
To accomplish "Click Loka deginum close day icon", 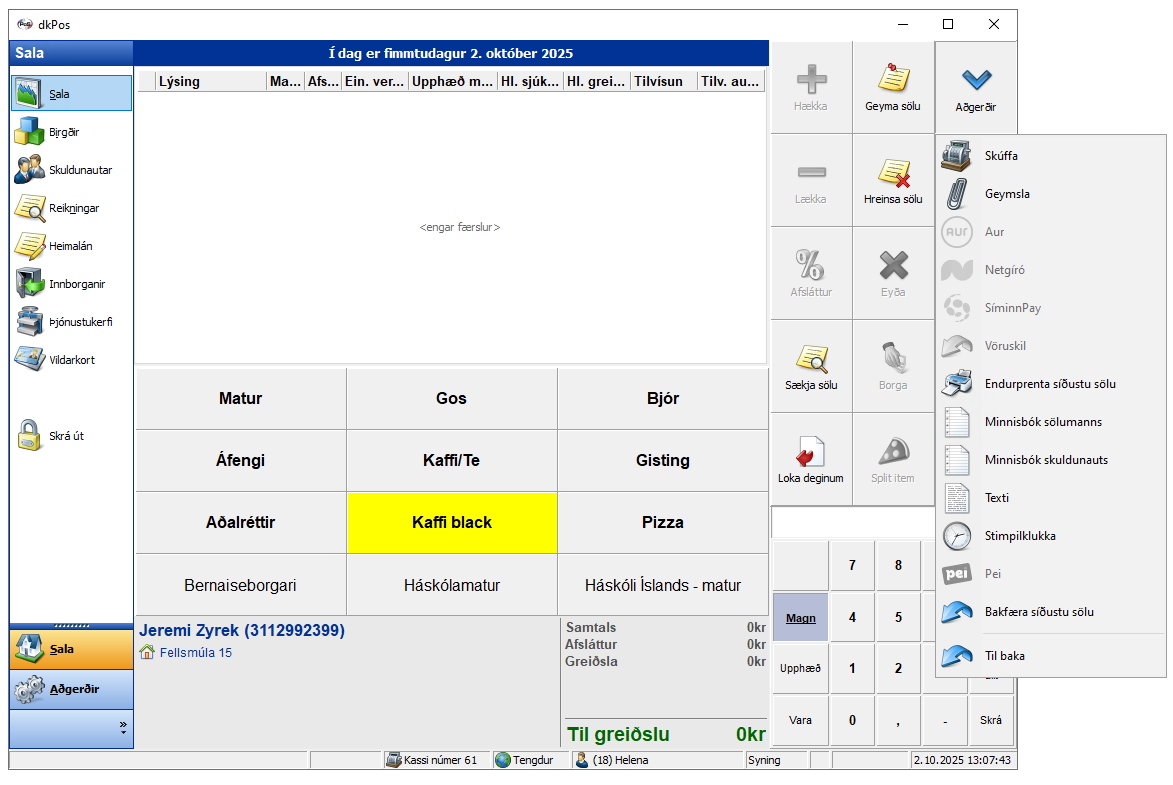I will pos(810,451).
